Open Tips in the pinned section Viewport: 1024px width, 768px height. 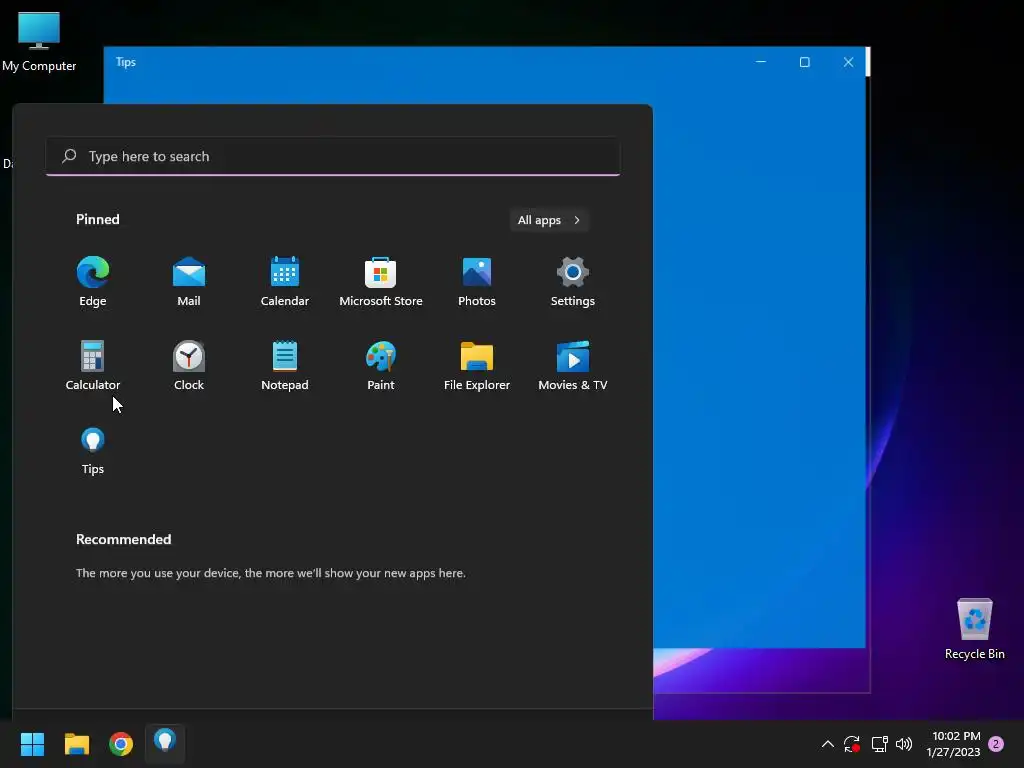point(93,450)
